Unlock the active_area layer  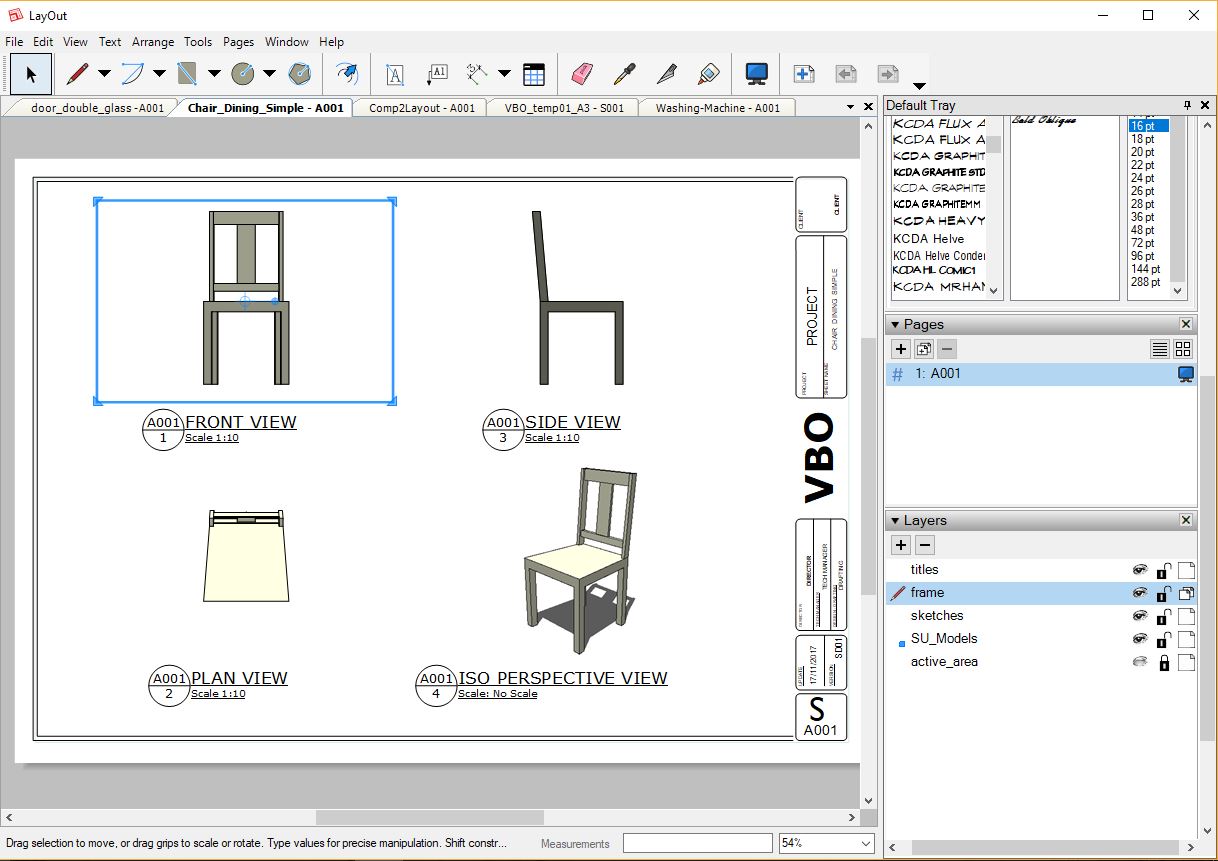point(1163,661)
